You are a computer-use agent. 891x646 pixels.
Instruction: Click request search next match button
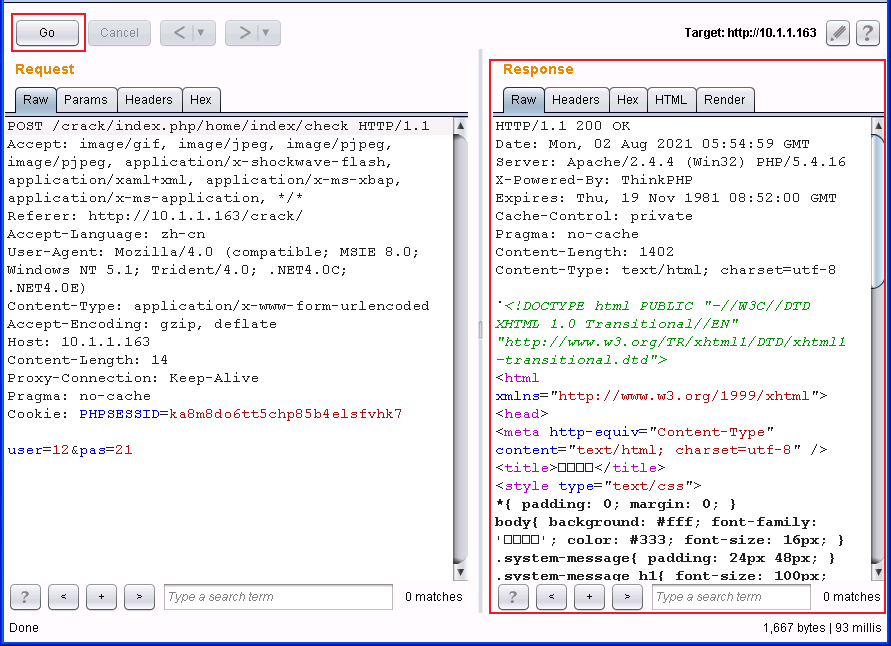coord(139,597)
